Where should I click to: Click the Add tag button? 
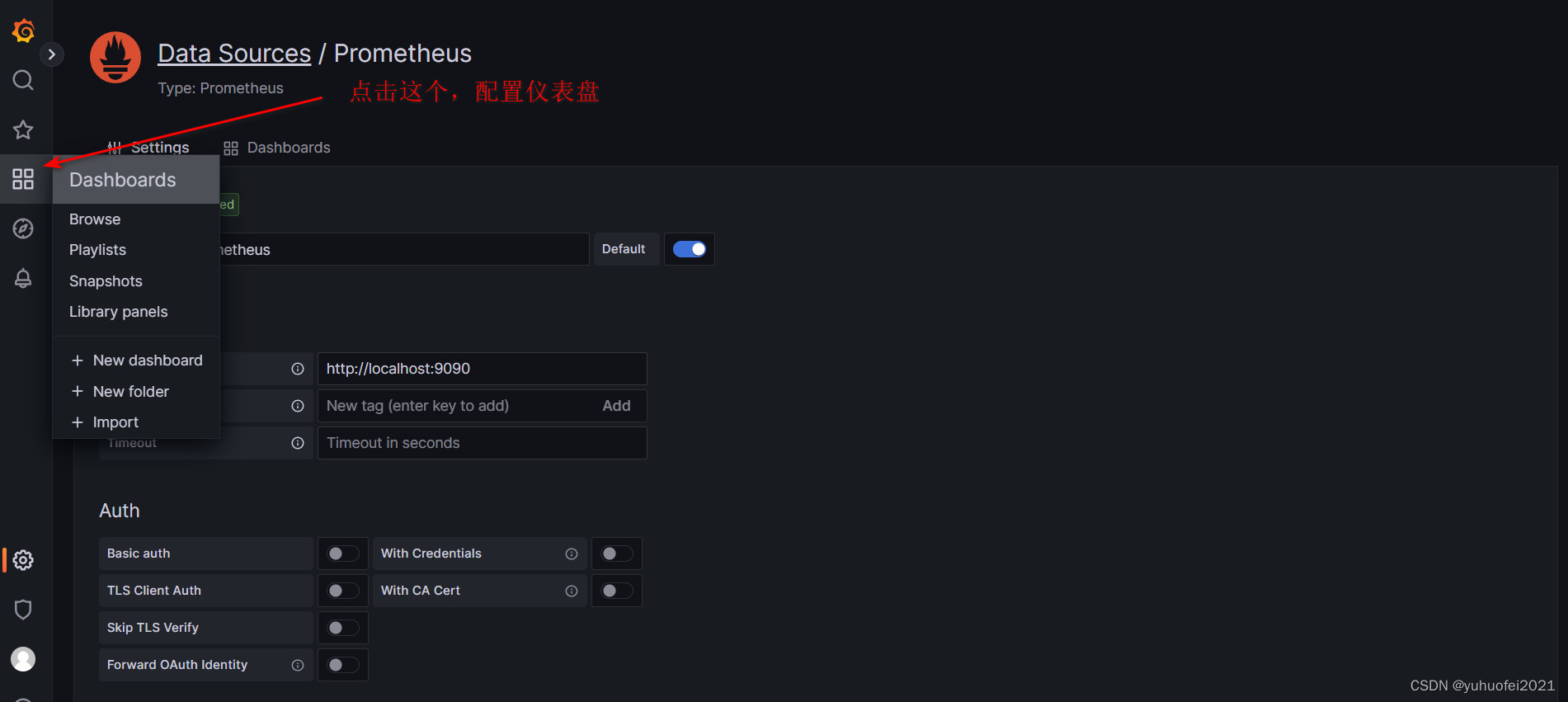616,406
